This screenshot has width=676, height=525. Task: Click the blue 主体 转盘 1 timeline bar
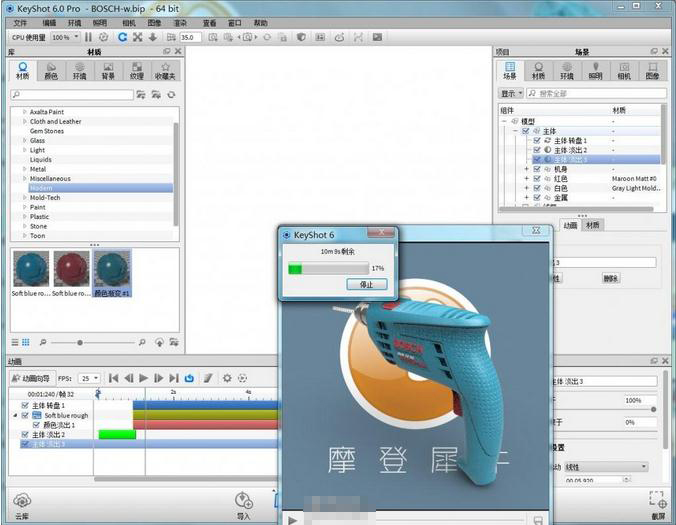pyautogui.click(x=206, y=405)
